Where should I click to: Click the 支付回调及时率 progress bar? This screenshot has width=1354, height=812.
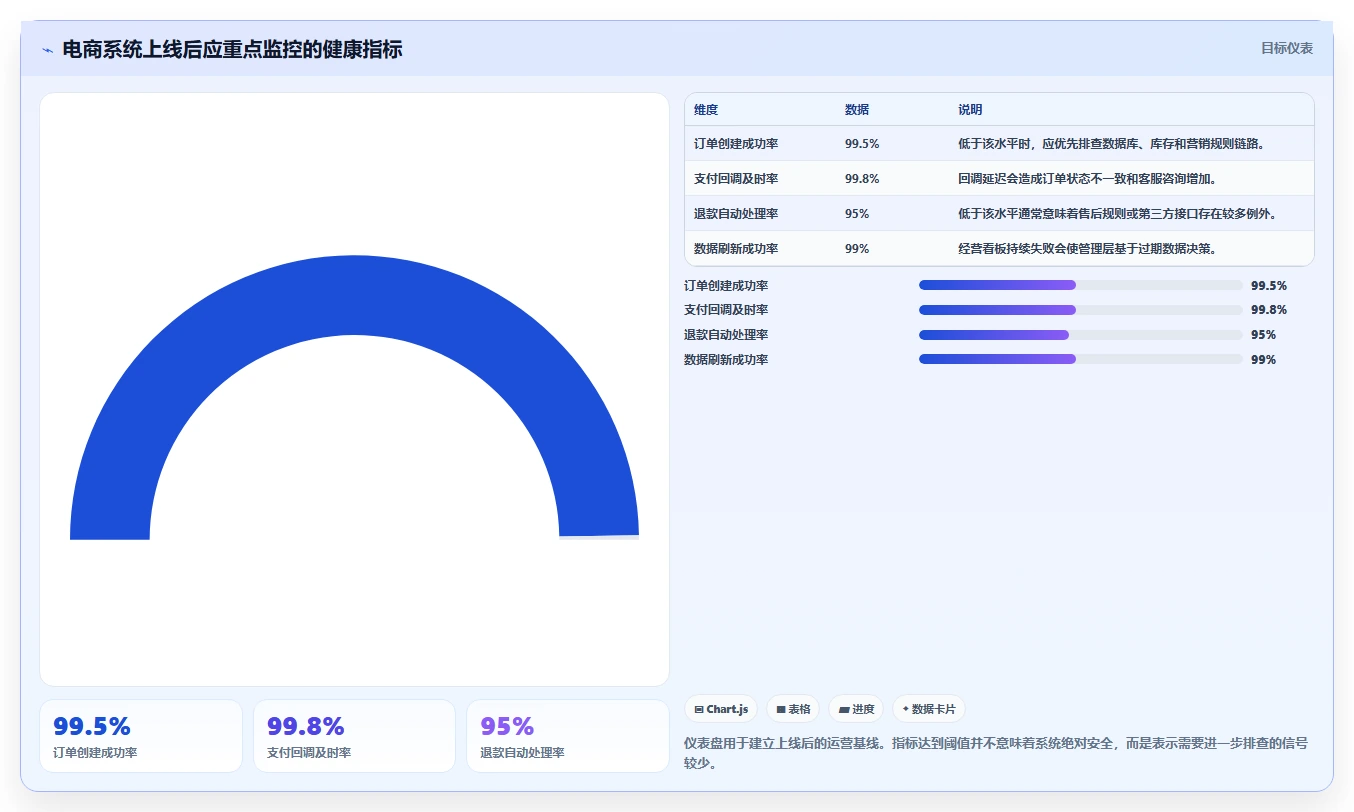click(1080, 310)
